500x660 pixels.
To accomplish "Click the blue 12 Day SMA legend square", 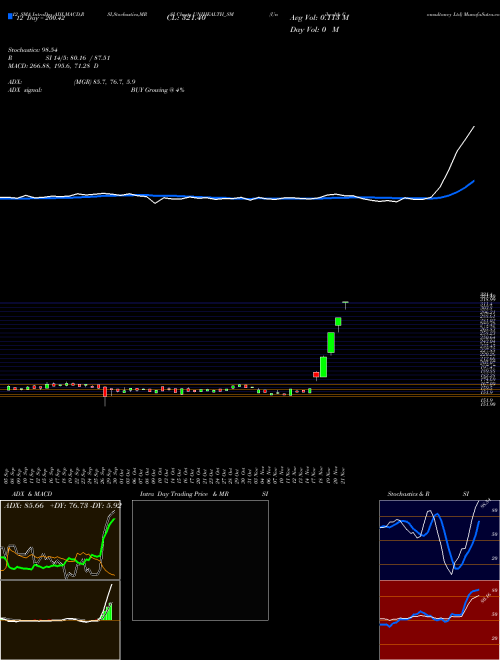I will coord(10,17).
